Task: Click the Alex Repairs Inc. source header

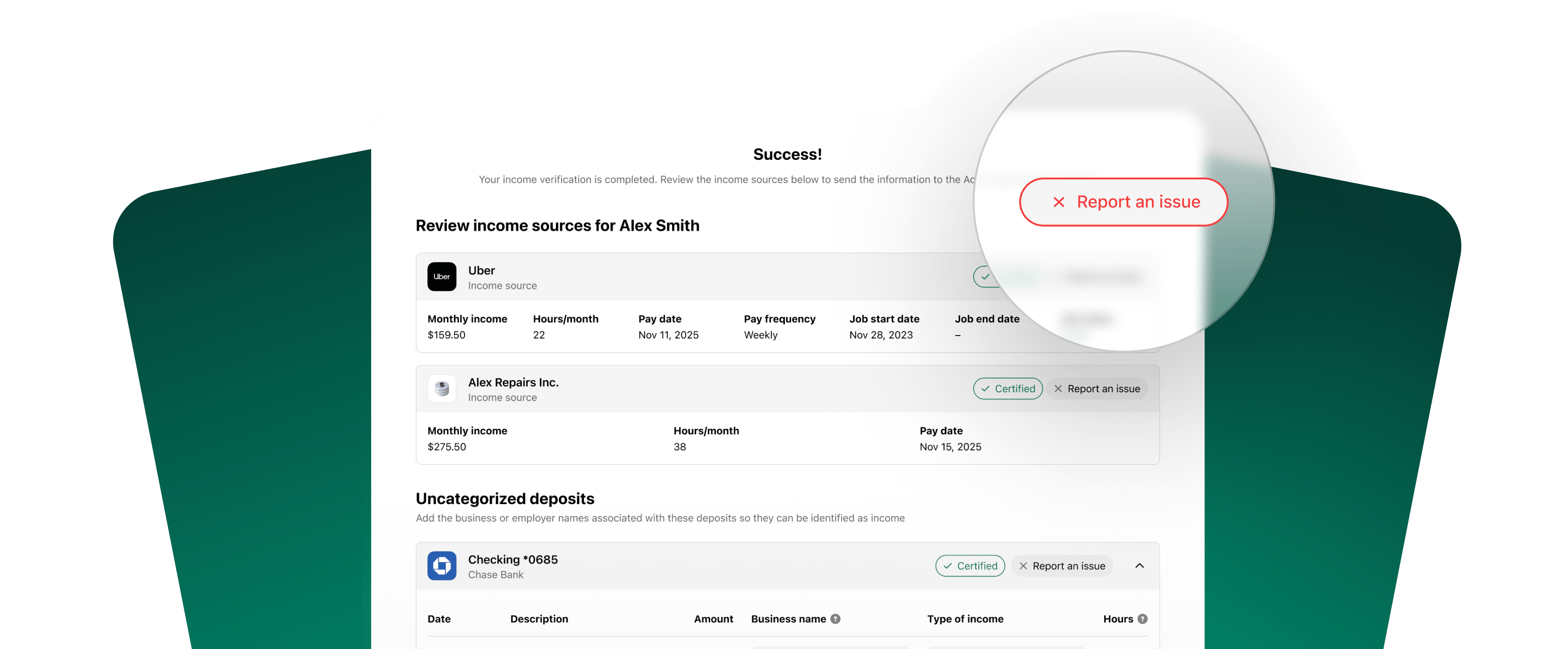Action: [512, 382]
